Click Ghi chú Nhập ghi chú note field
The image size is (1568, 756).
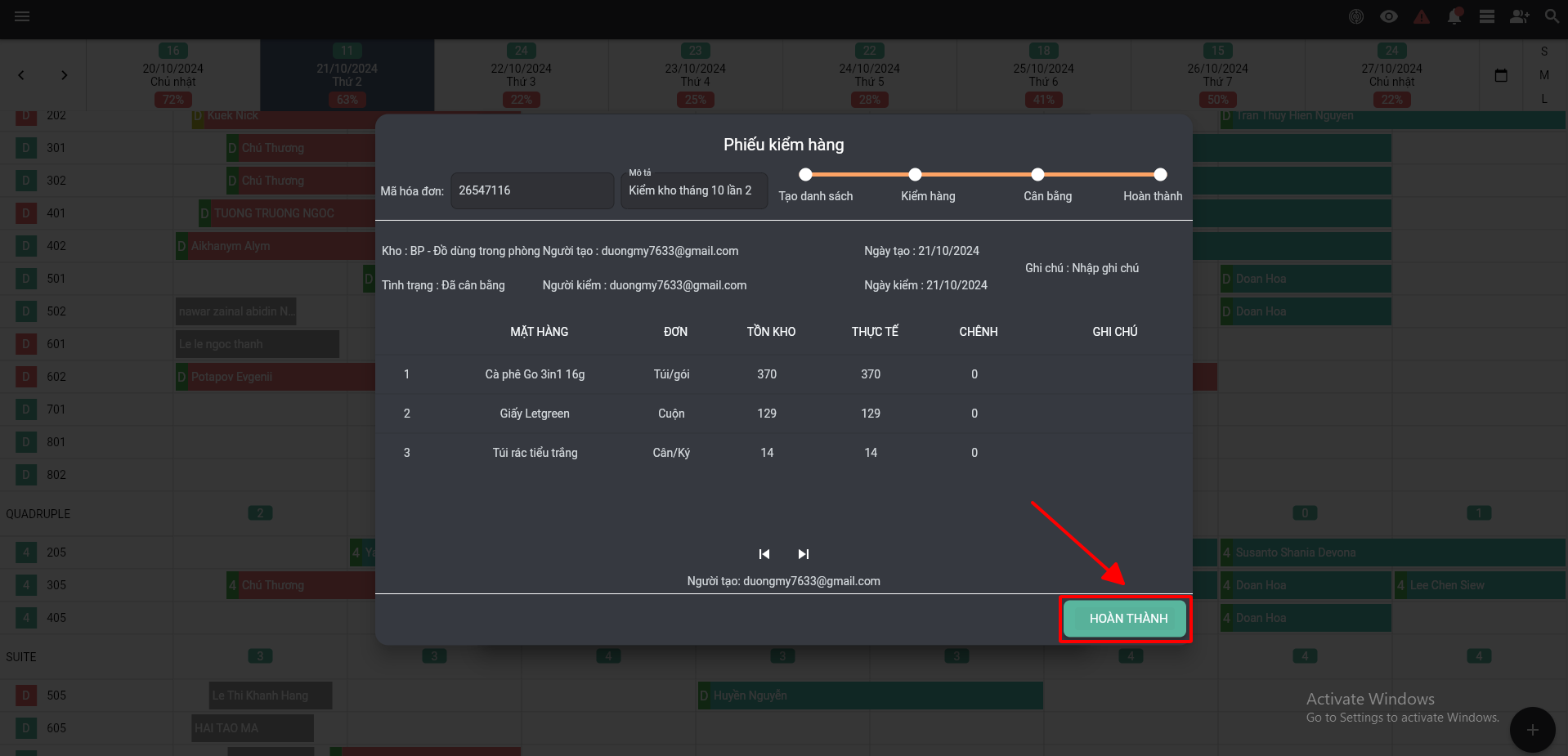click(x=1082, y=268)
